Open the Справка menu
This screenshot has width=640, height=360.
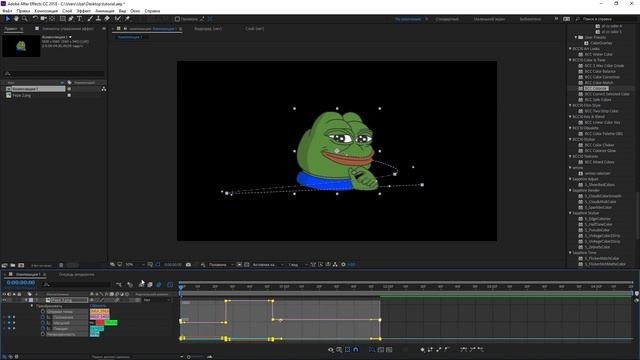pos(152,11)
